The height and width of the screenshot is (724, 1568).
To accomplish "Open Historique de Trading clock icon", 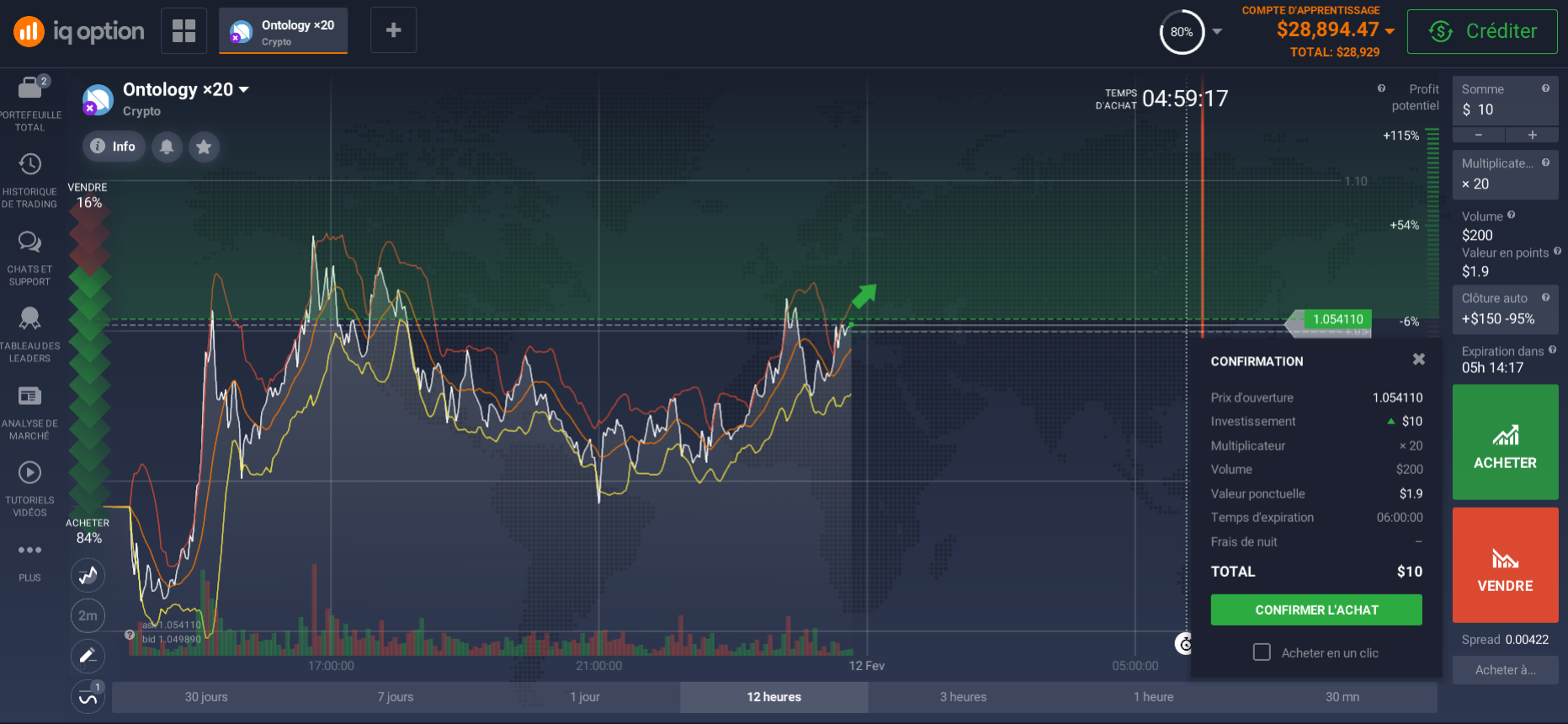I will click(29, 164).
